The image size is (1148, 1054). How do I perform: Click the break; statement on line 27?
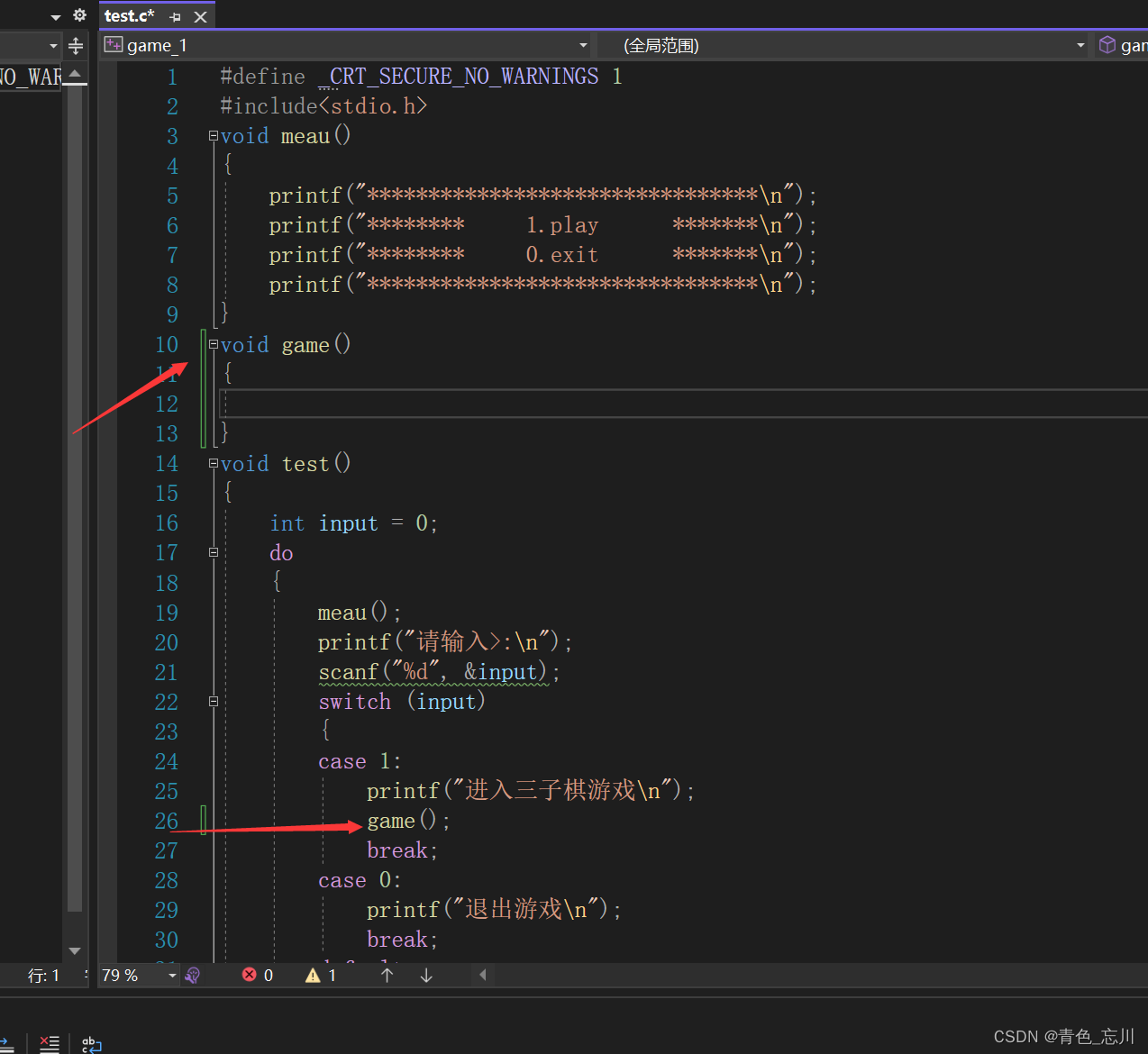point(402,850)
